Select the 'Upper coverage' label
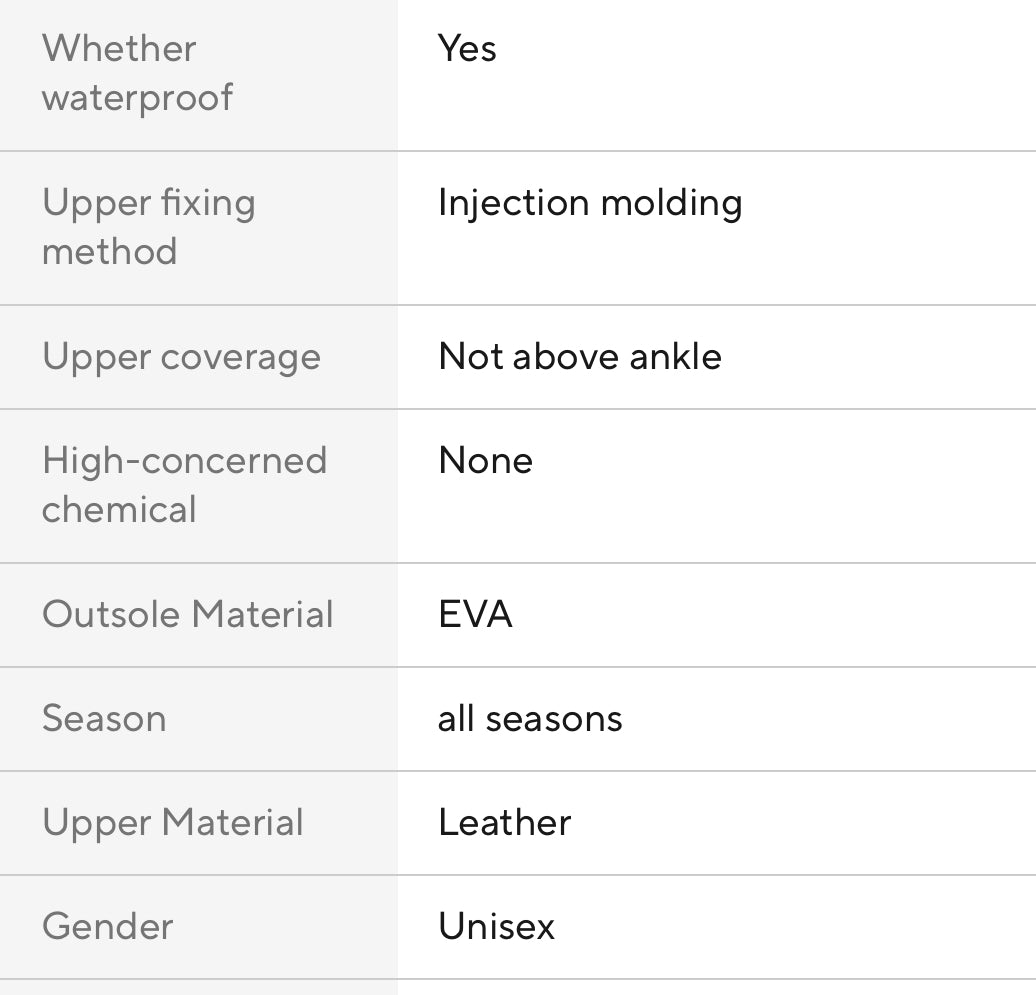 (181, 358)
